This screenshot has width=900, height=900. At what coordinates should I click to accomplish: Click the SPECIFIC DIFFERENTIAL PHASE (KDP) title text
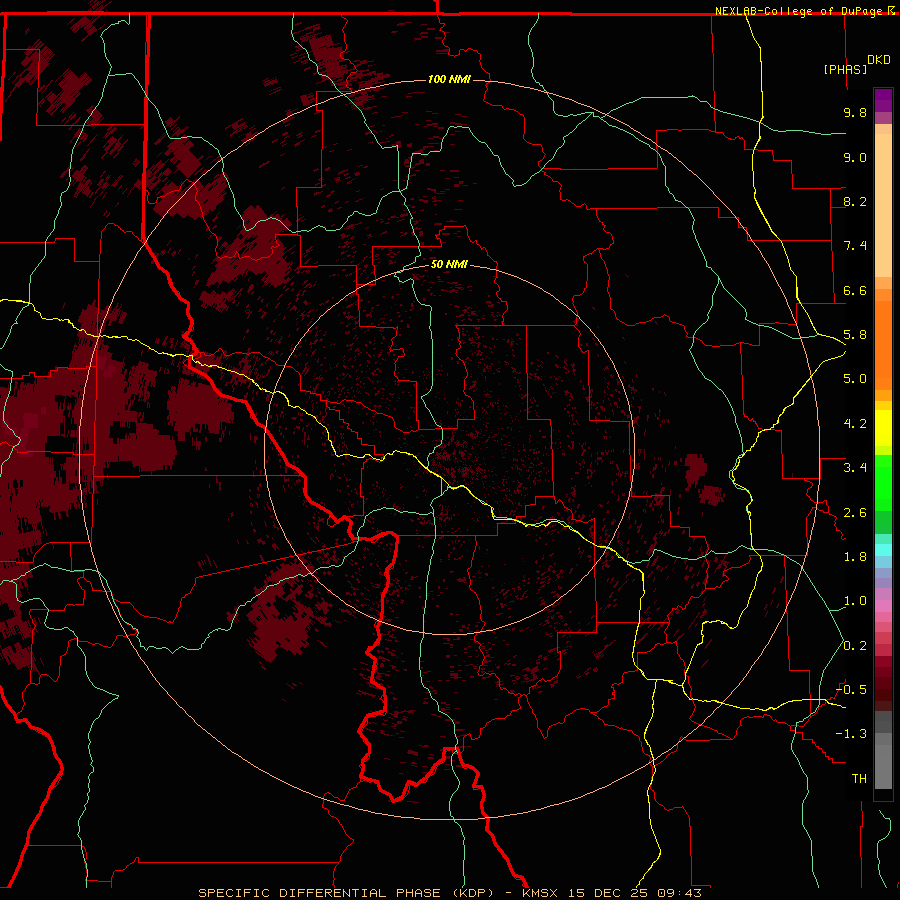[346, 893]
